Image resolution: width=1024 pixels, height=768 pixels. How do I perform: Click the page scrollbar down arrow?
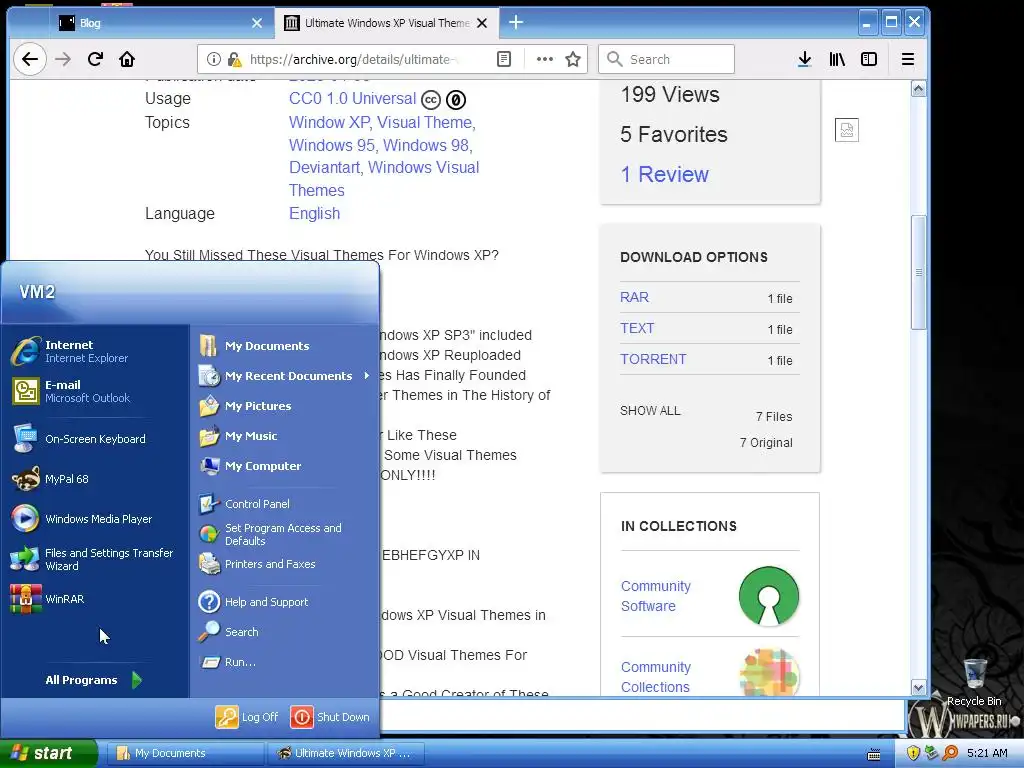[918, 687]
